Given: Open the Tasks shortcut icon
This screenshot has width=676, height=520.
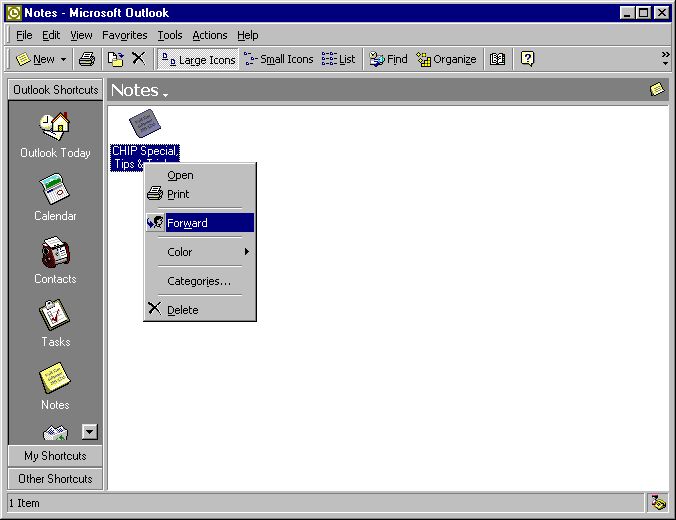Looking at the screenshot, I should (54, 315).
